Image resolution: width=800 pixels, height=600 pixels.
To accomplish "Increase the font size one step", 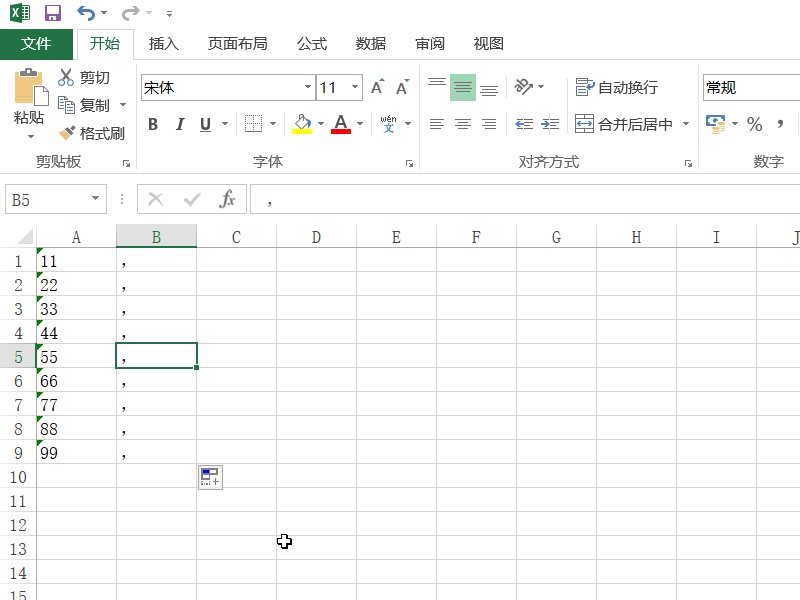I will point(375,86).
